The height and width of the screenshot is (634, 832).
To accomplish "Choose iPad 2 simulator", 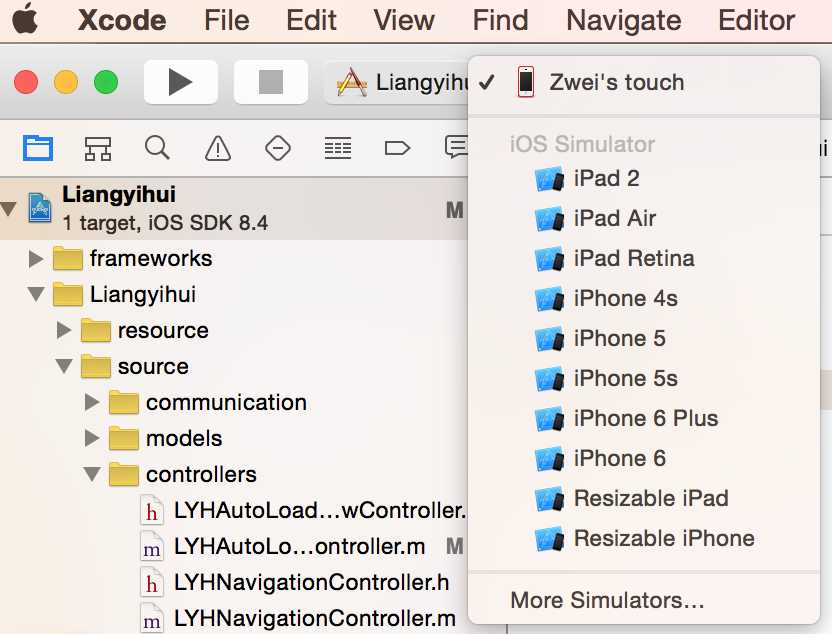I will [644, 179].
